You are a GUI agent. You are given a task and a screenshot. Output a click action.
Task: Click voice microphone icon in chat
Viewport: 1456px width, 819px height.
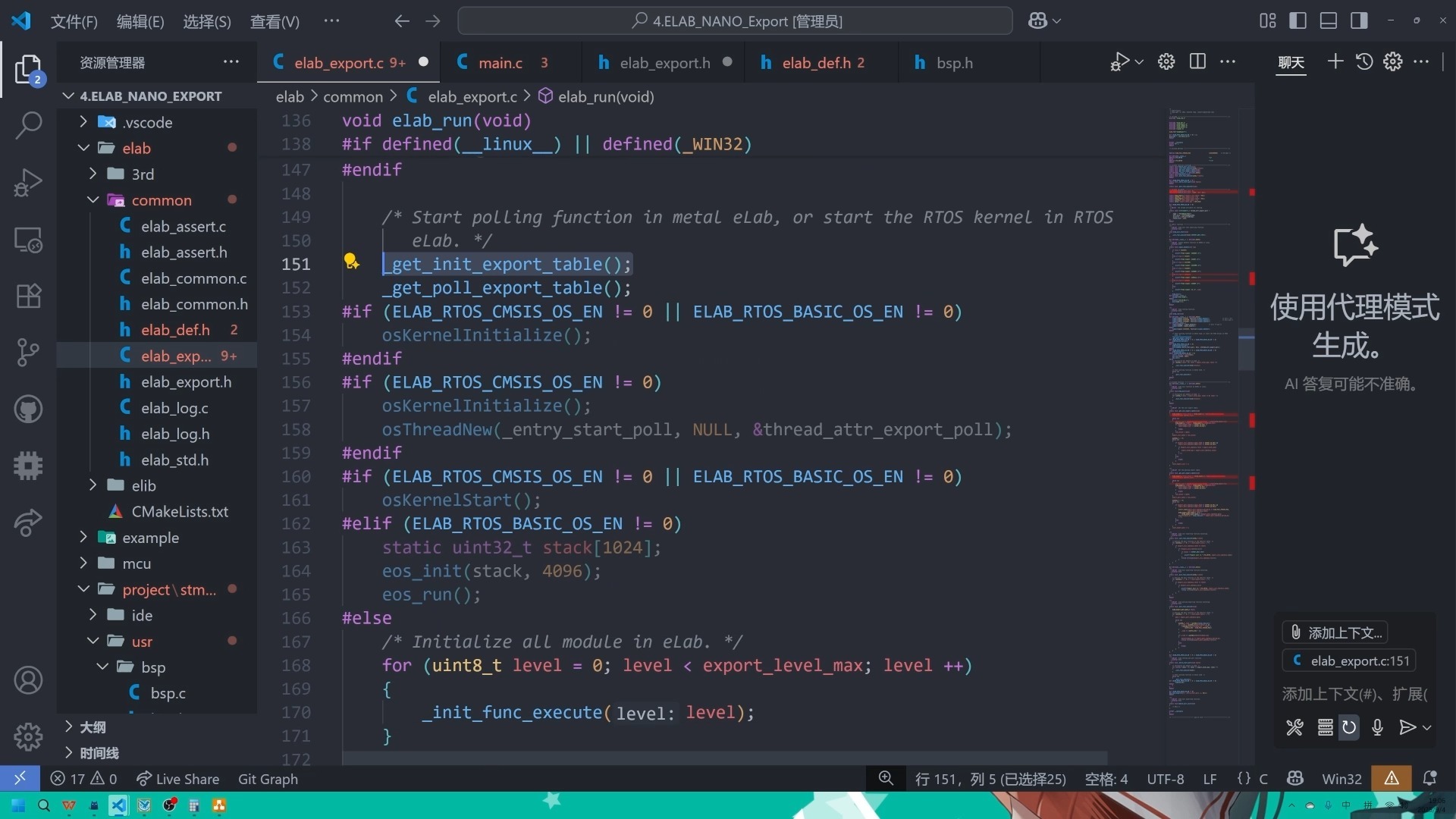1378,728
